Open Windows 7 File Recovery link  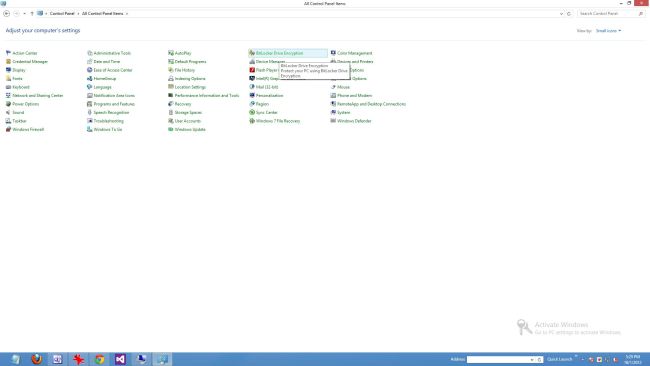(x=278, y=121)
